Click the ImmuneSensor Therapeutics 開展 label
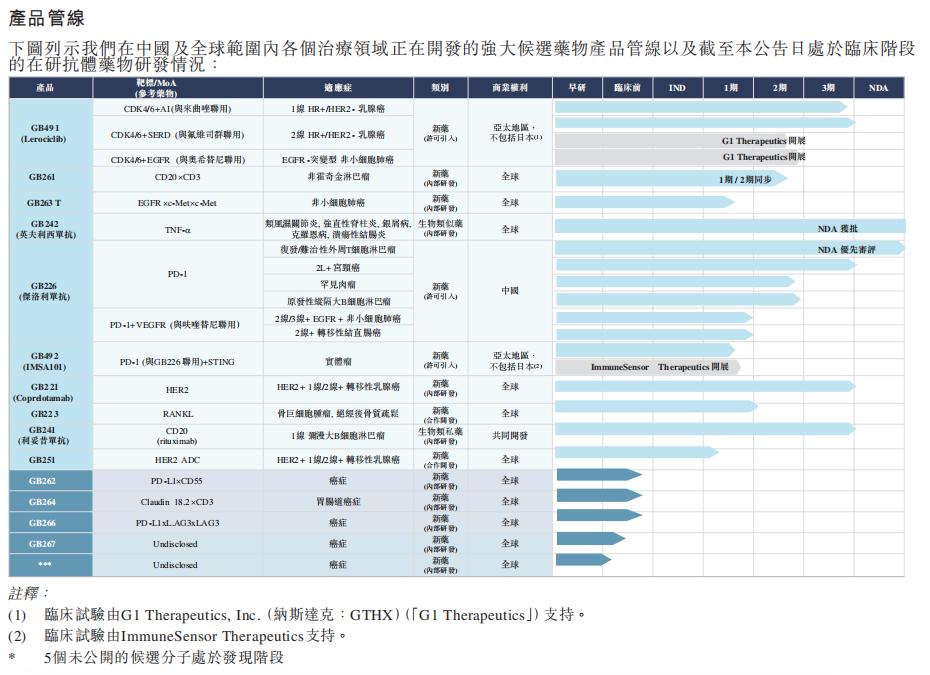The height and width of the screenshot is (675, 930). click(655, 368)
